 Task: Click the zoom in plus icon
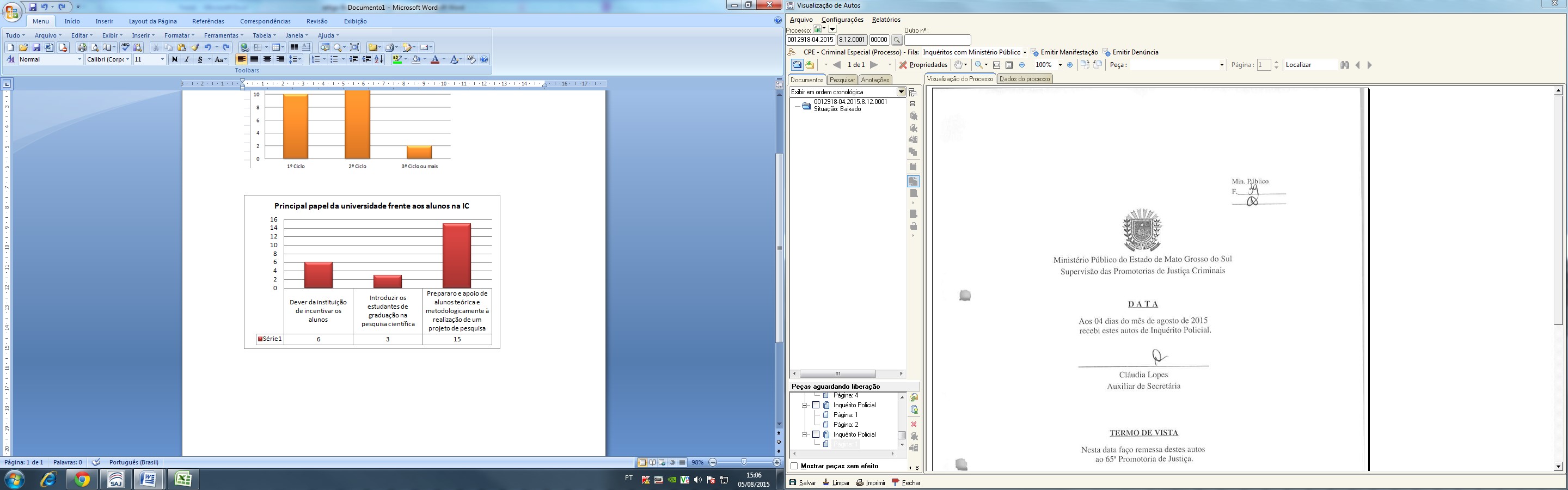(1070, 65)
